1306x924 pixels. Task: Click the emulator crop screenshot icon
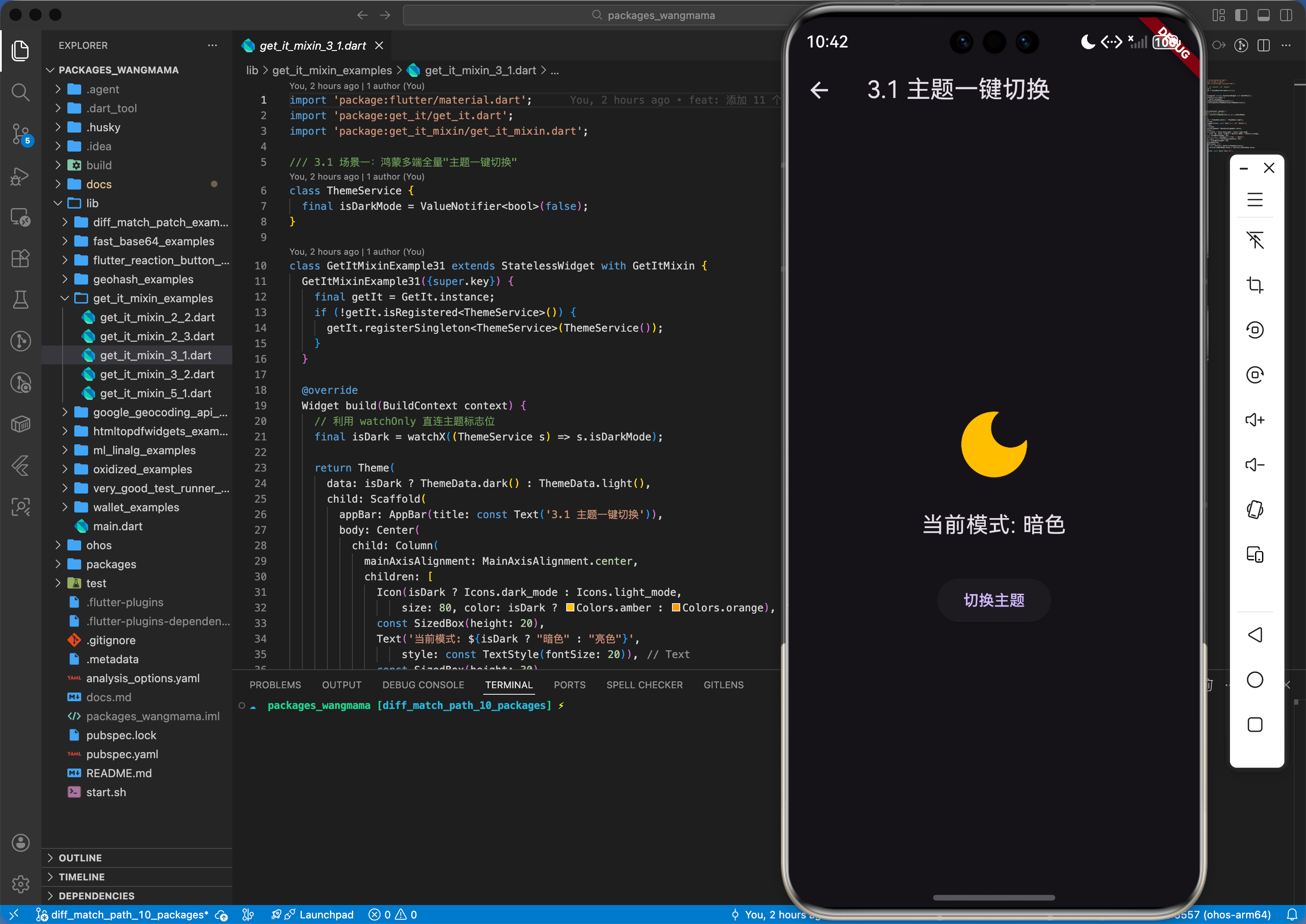(1255, 285)
